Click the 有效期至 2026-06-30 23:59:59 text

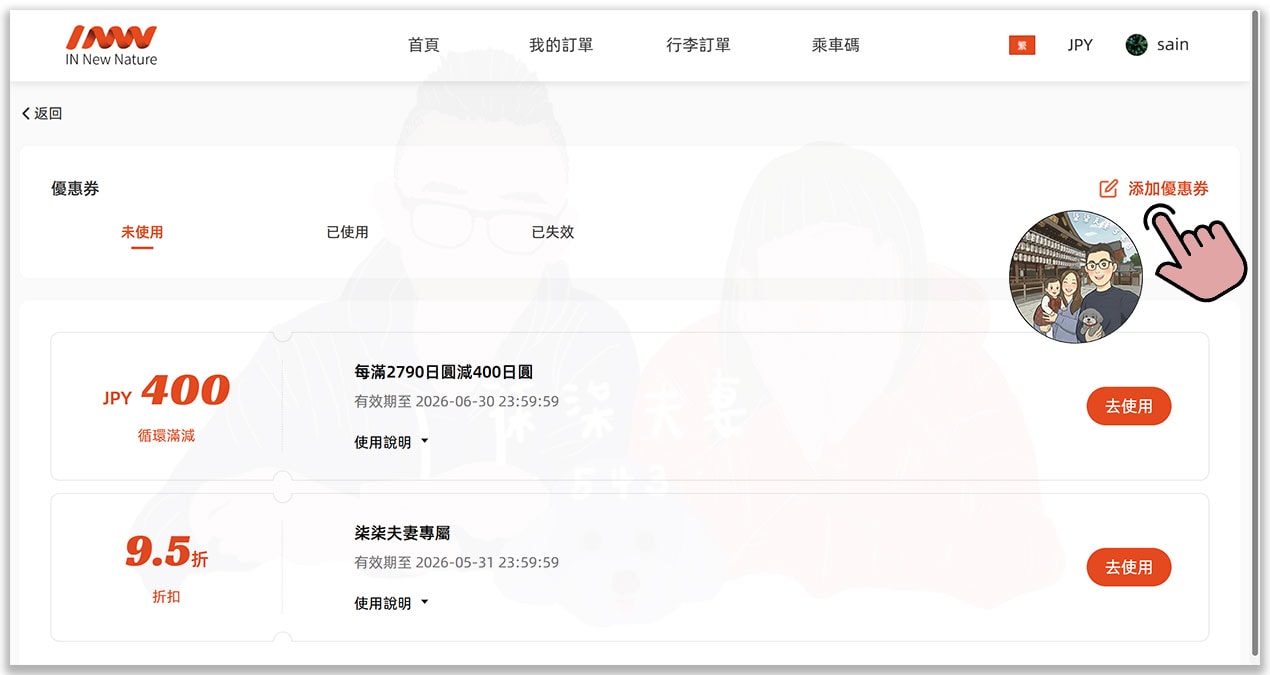(456, 402)
